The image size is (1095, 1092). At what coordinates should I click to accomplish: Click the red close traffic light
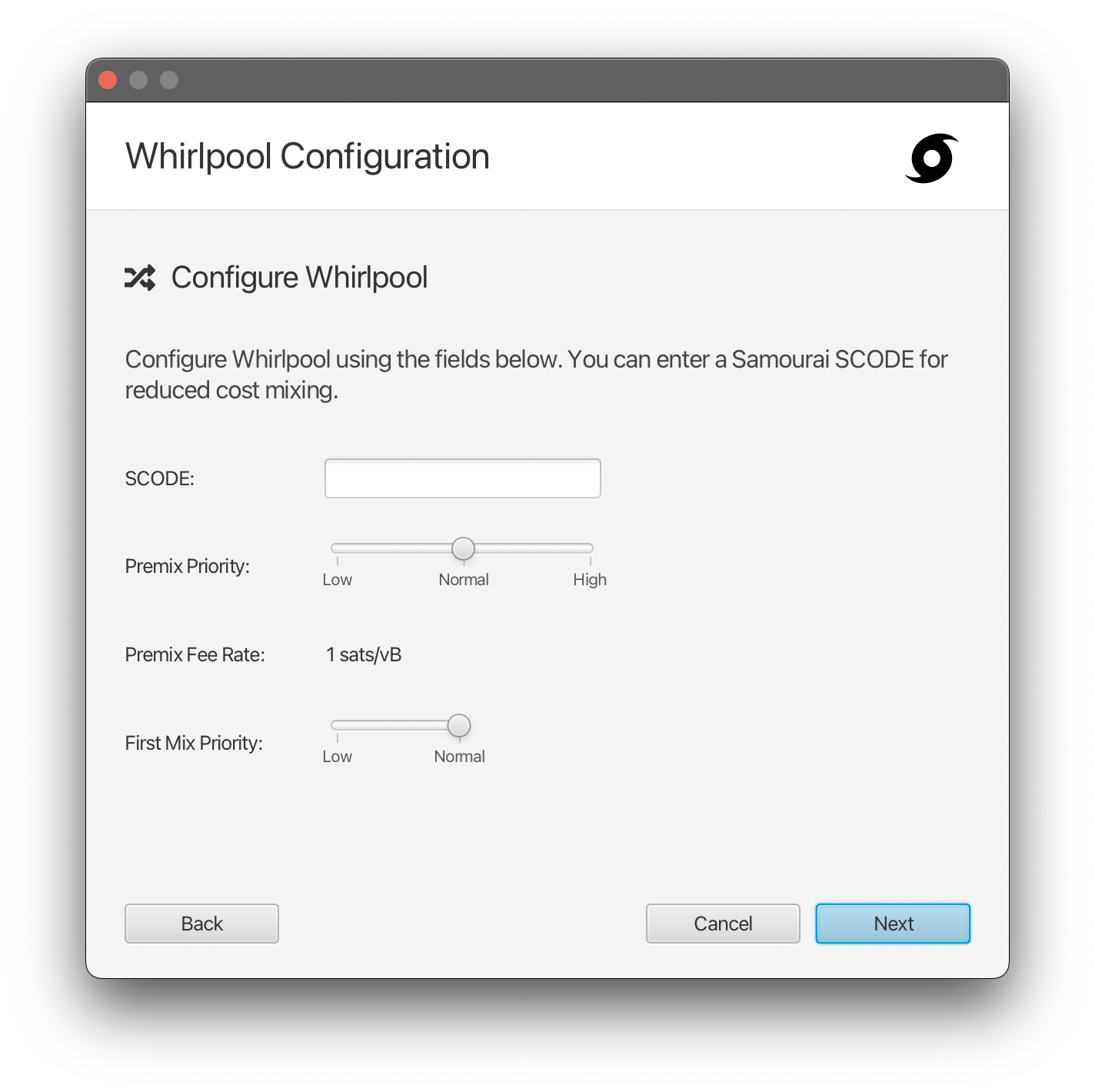(108, 79)
